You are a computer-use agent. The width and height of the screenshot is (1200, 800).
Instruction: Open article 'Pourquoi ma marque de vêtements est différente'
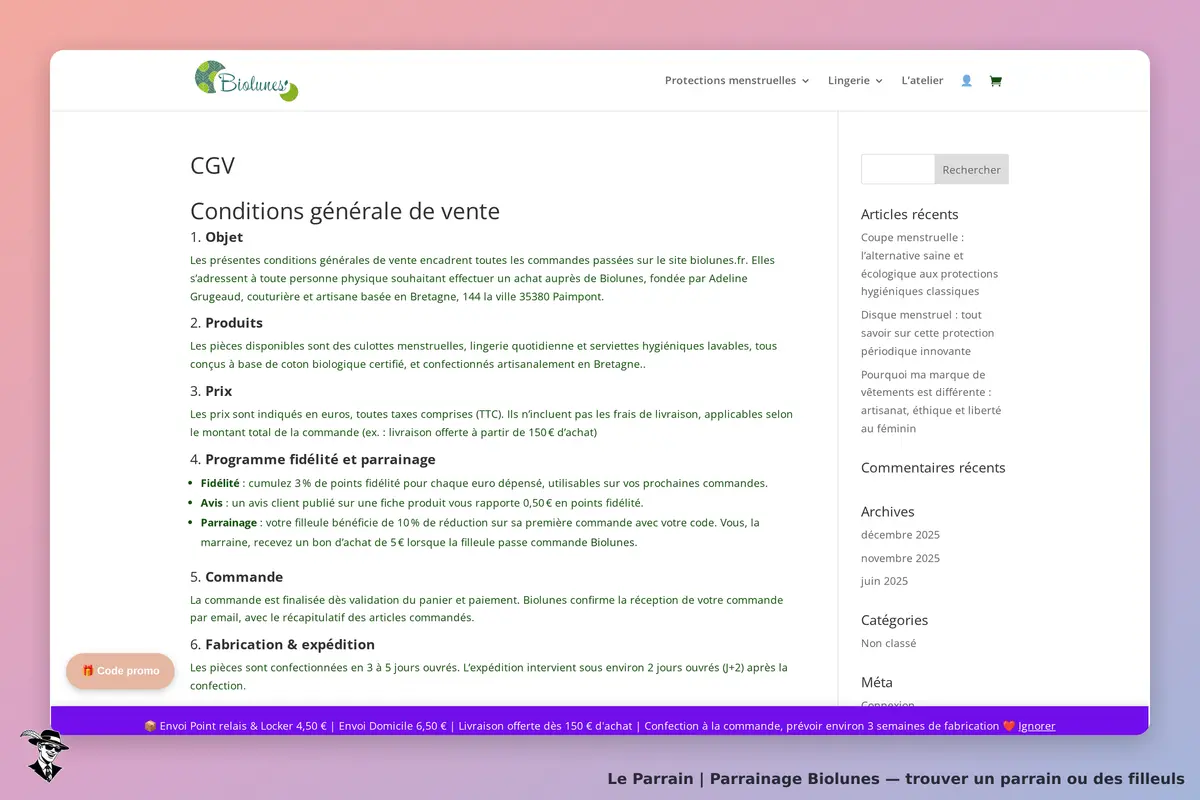[931, 401]
